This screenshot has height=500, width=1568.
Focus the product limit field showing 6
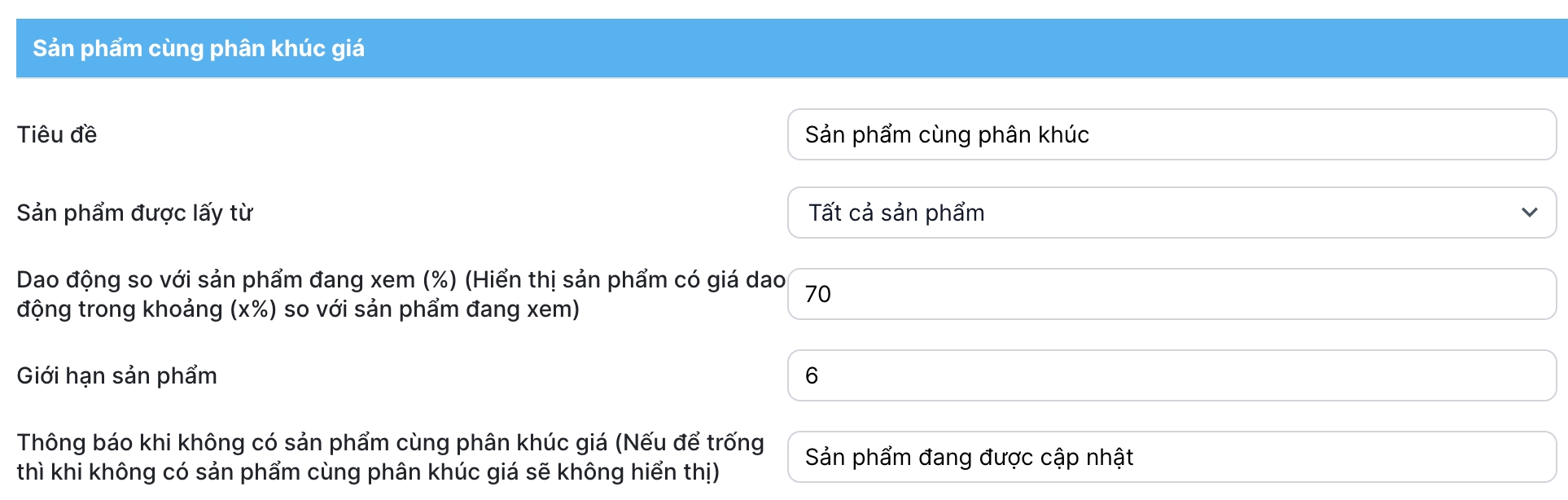pos(1171,375)
